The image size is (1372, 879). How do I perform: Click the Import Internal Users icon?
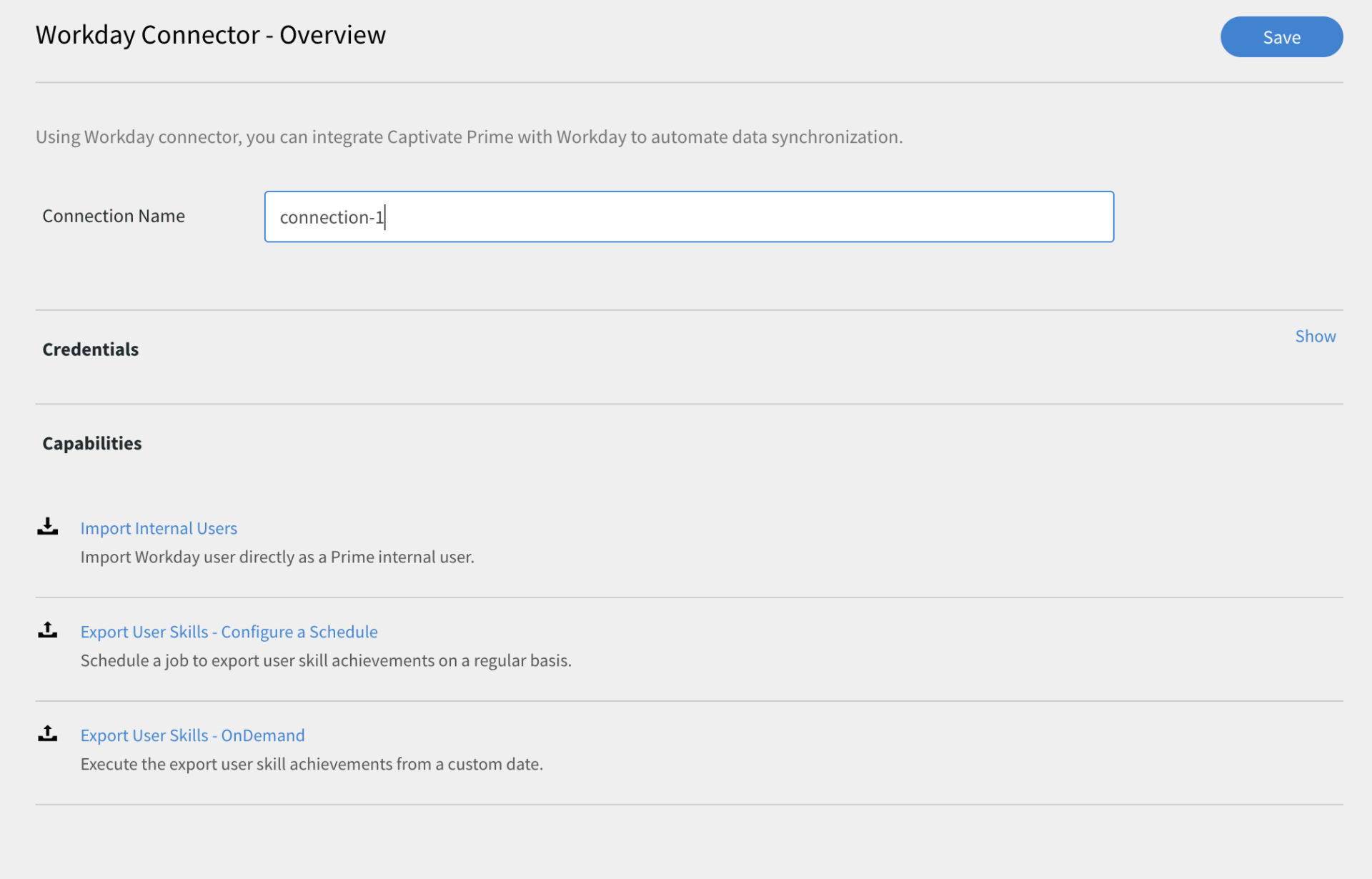48,525
